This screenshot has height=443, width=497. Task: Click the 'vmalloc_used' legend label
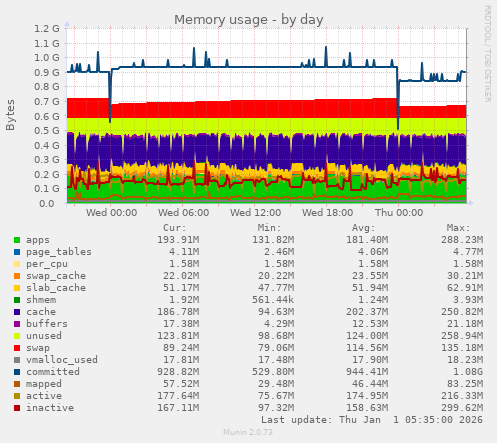click(62, 360)
